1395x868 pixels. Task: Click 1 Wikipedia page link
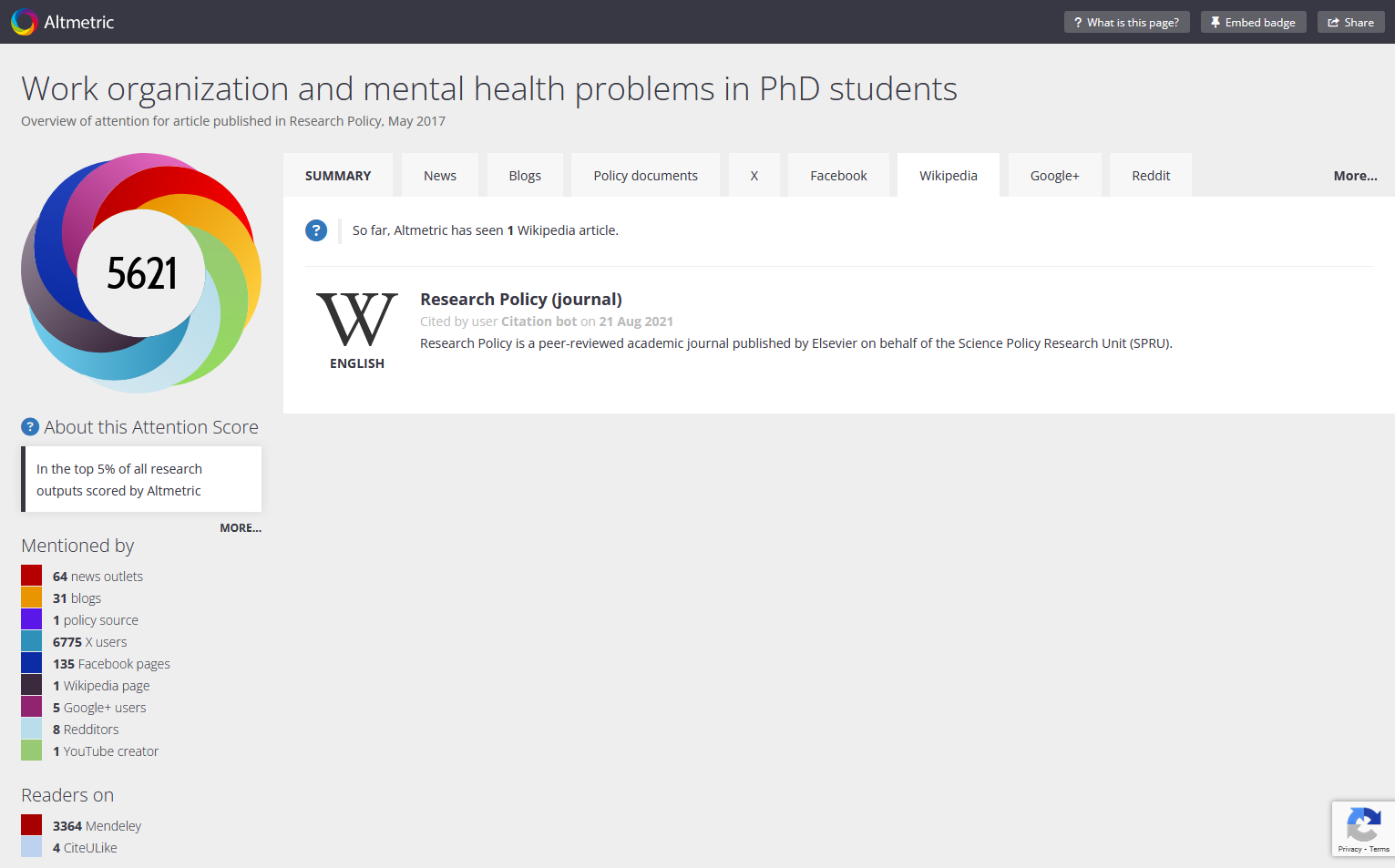pos(101,686)
